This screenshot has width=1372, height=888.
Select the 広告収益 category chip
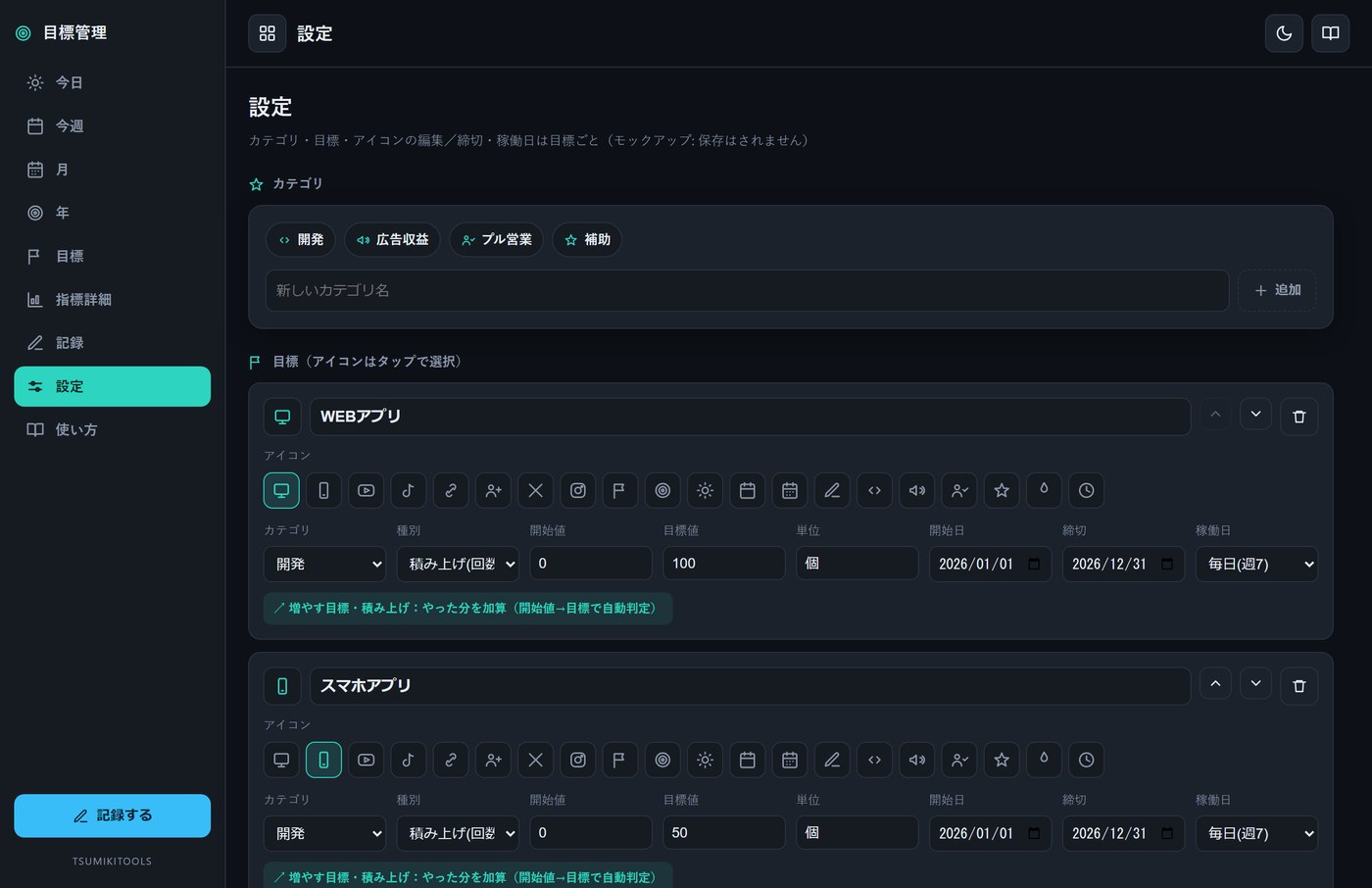tap(392, 239)
